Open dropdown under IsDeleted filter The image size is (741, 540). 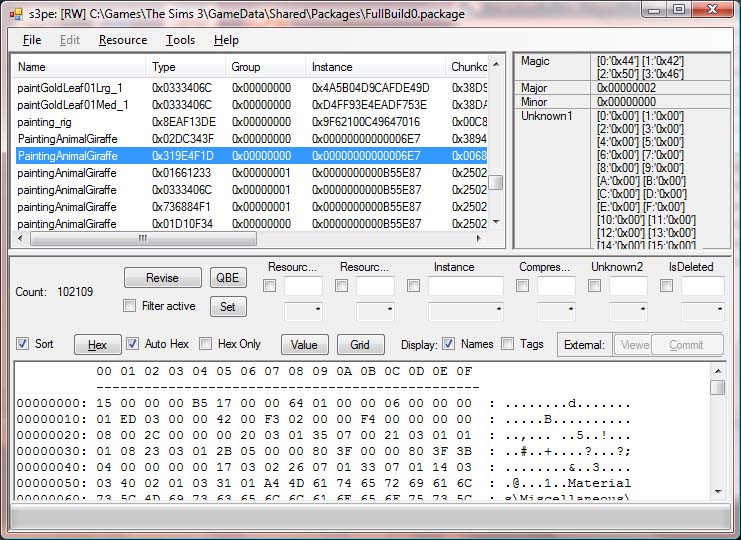pyautogui.click(x=703, y=311)
